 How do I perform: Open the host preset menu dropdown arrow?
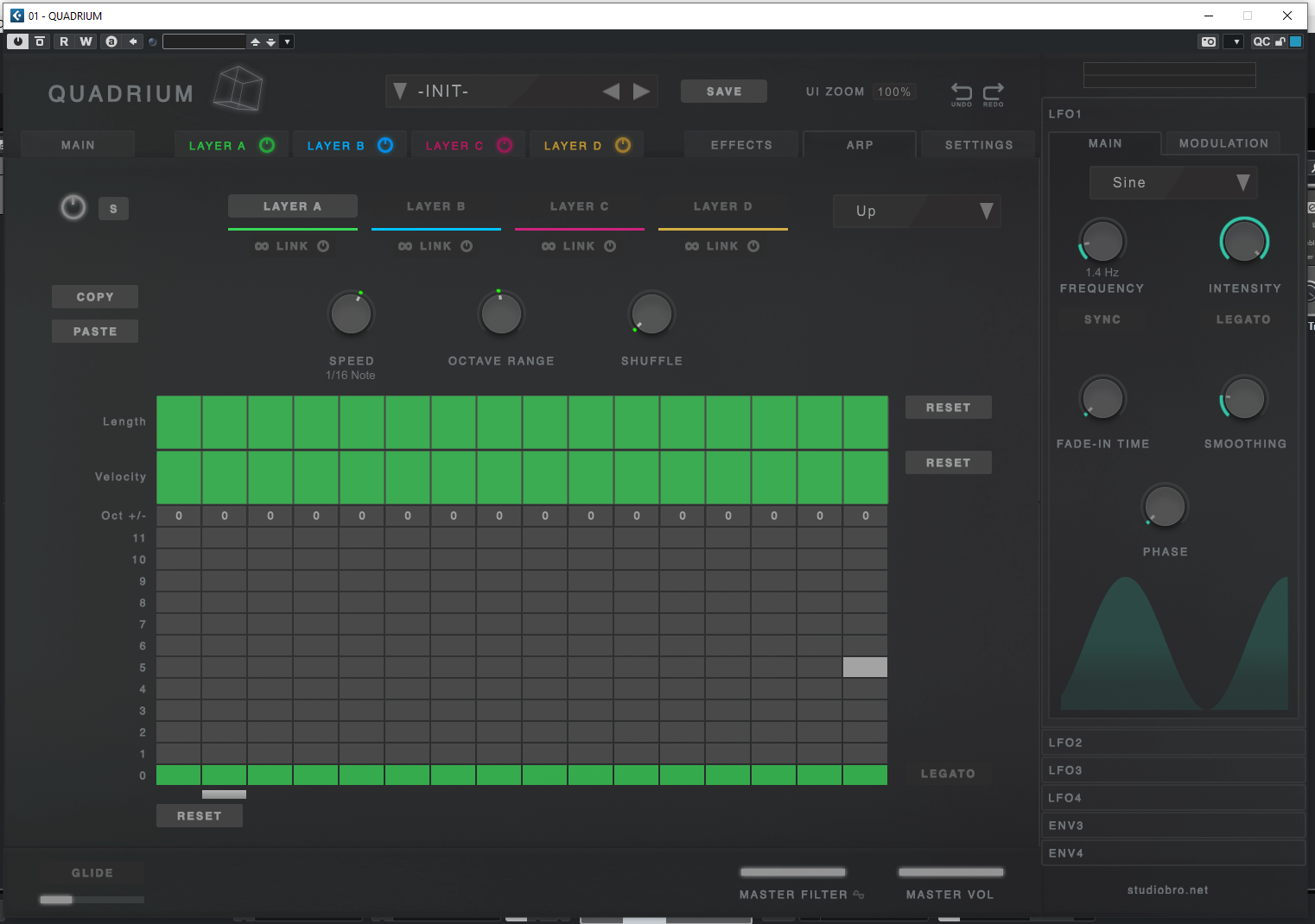pyautogui.click(x=287, y=41)
